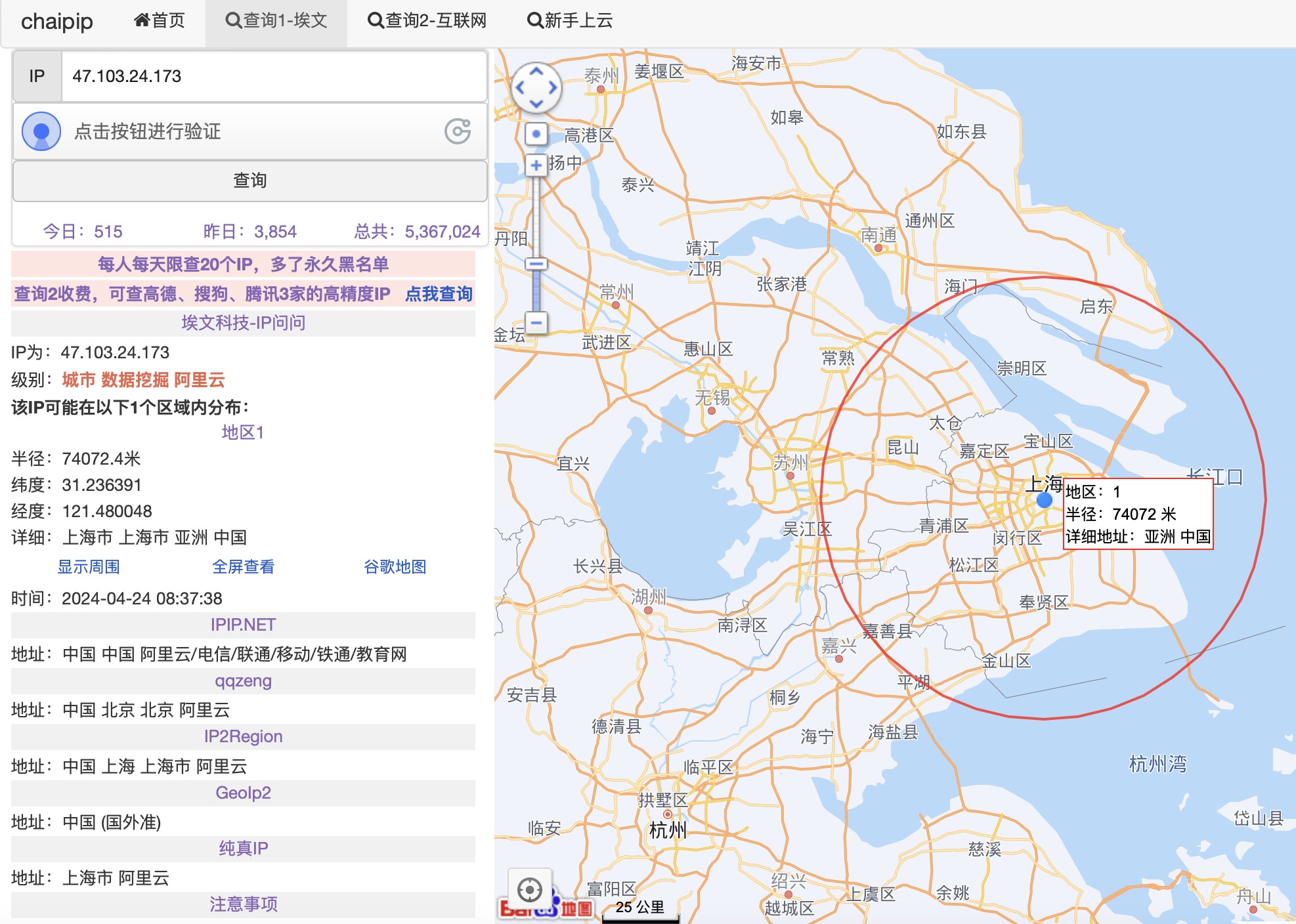This screenshot has width=1296, height=924.
Task: Click the 南通 city label on map
Action: (x=878, y=234)
